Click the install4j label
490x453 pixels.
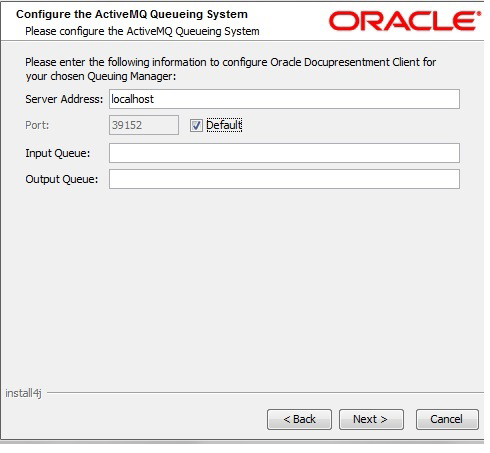(x=23, y=393)
